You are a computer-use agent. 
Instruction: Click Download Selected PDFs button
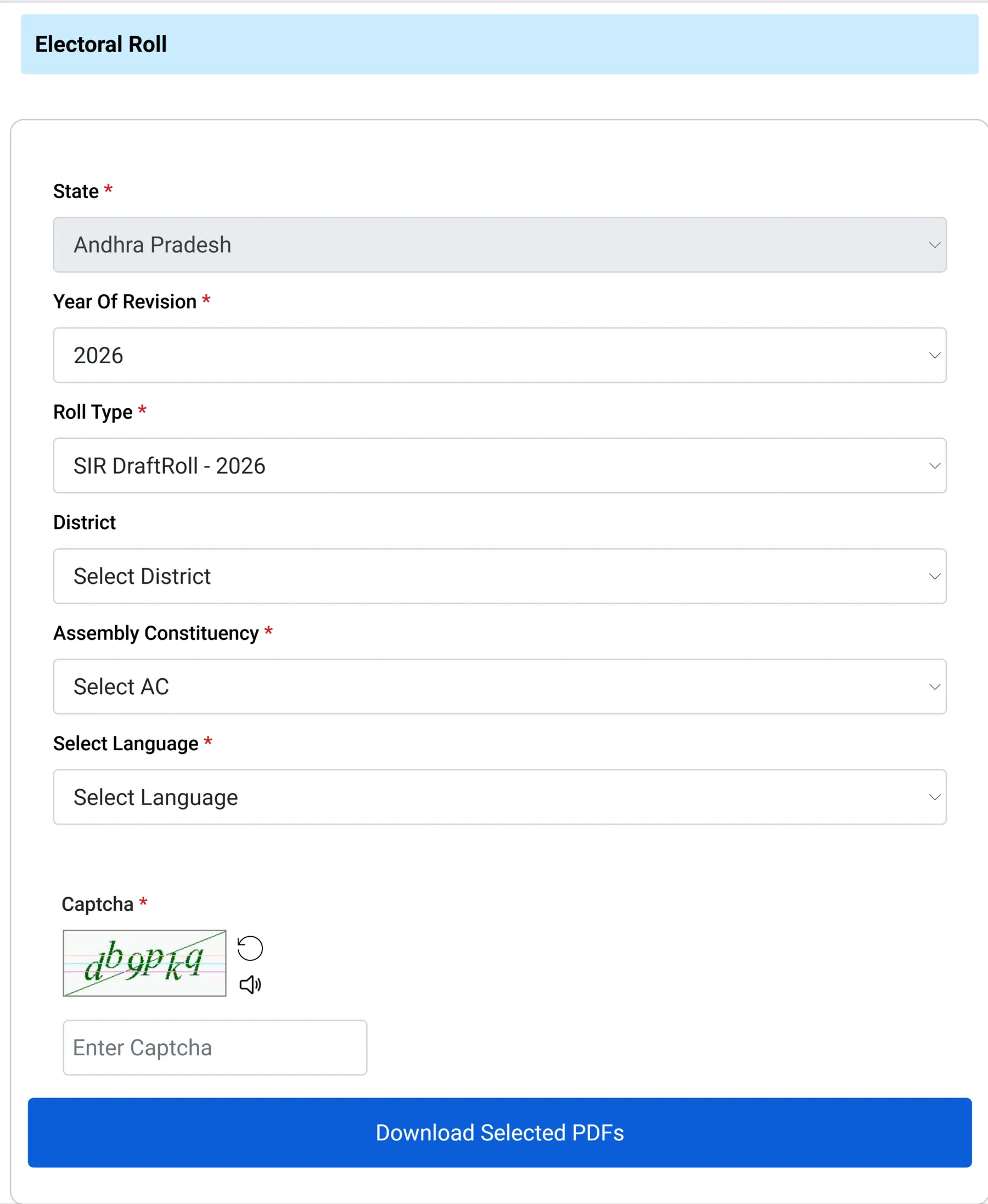coord(499,1132)
